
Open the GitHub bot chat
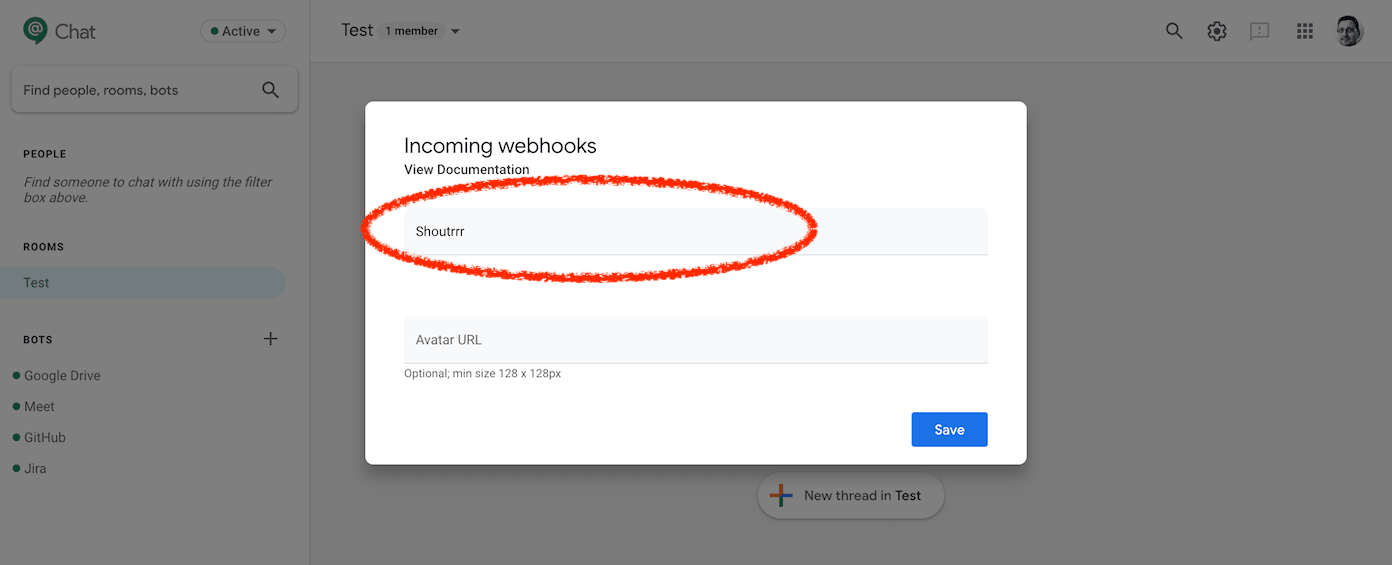pos(45,438)
